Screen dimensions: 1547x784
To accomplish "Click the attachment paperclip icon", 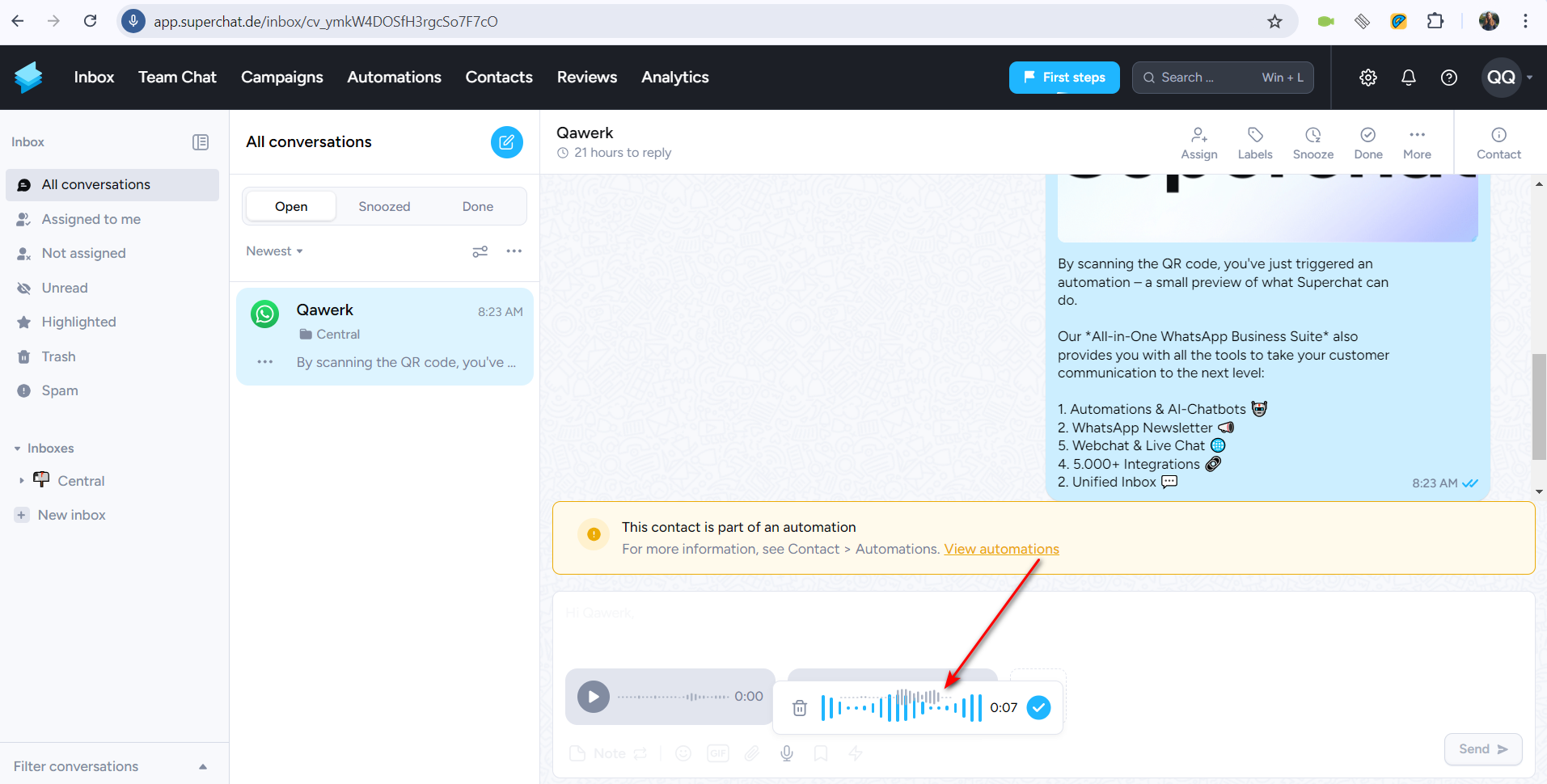I will tap(752, 753).
